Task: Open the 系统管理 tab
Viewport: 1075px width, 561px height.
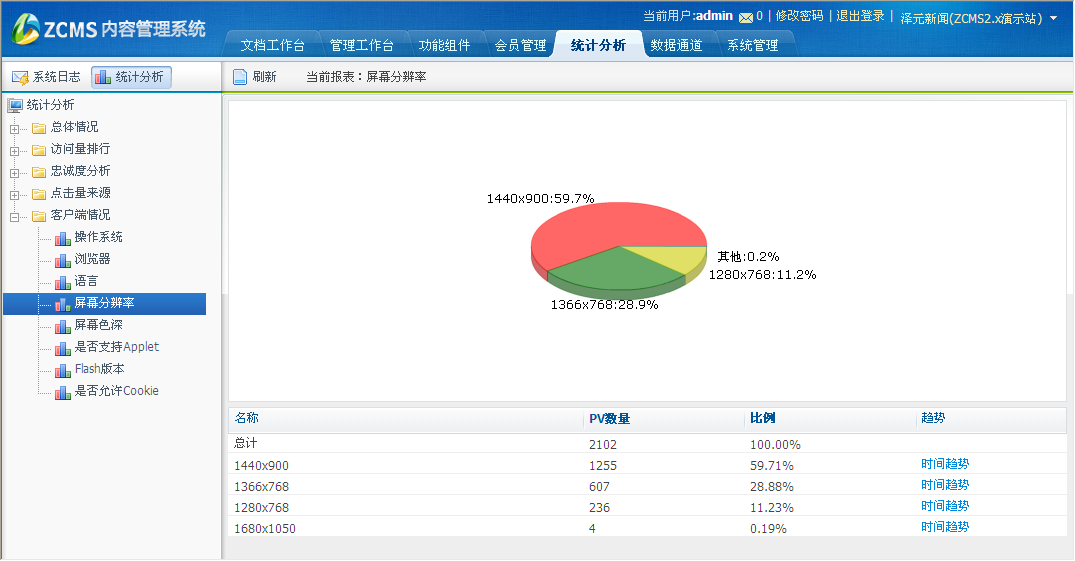Action: 752,45
